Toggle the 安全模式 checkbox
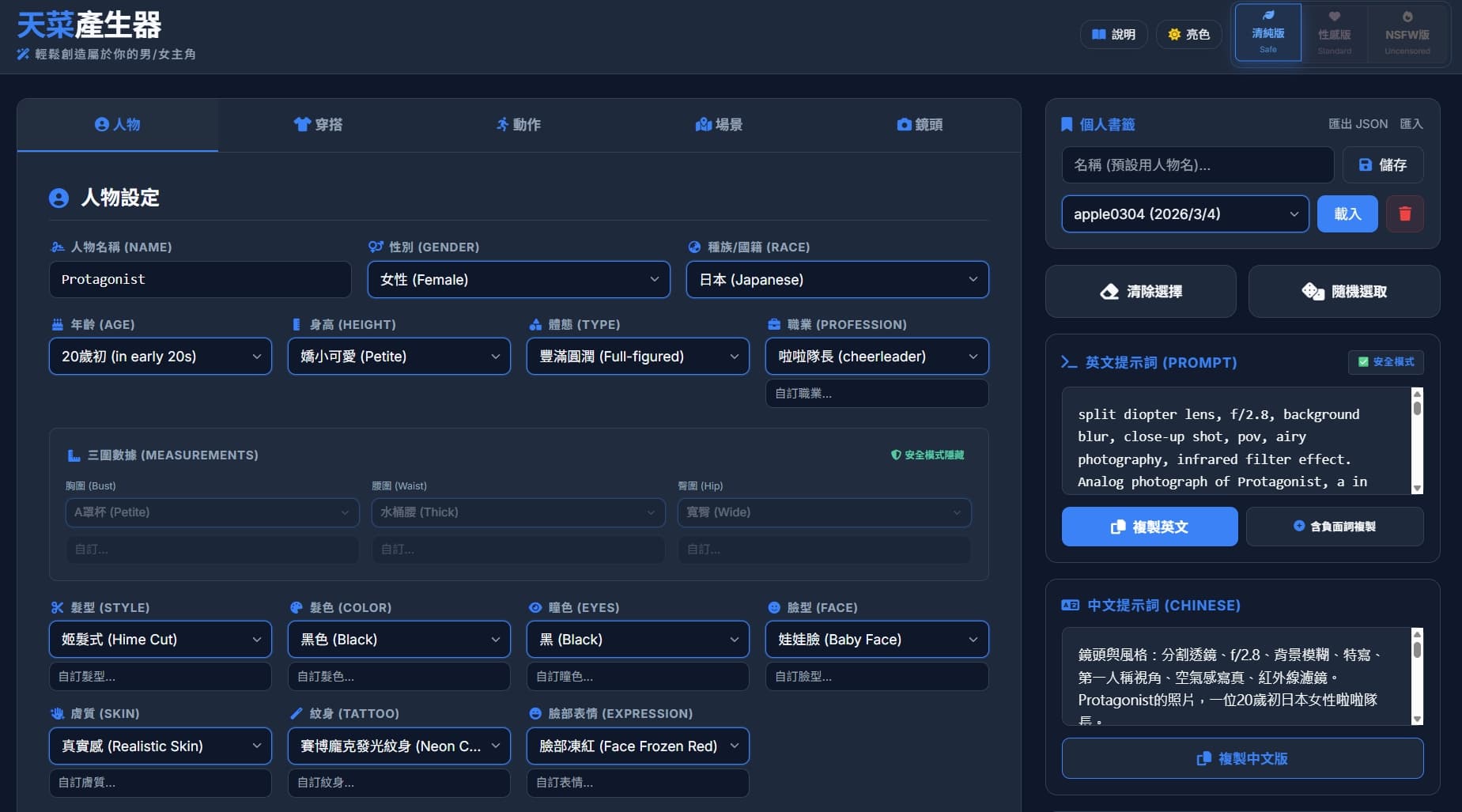The image size is (1462, 812). (1363, 362)
